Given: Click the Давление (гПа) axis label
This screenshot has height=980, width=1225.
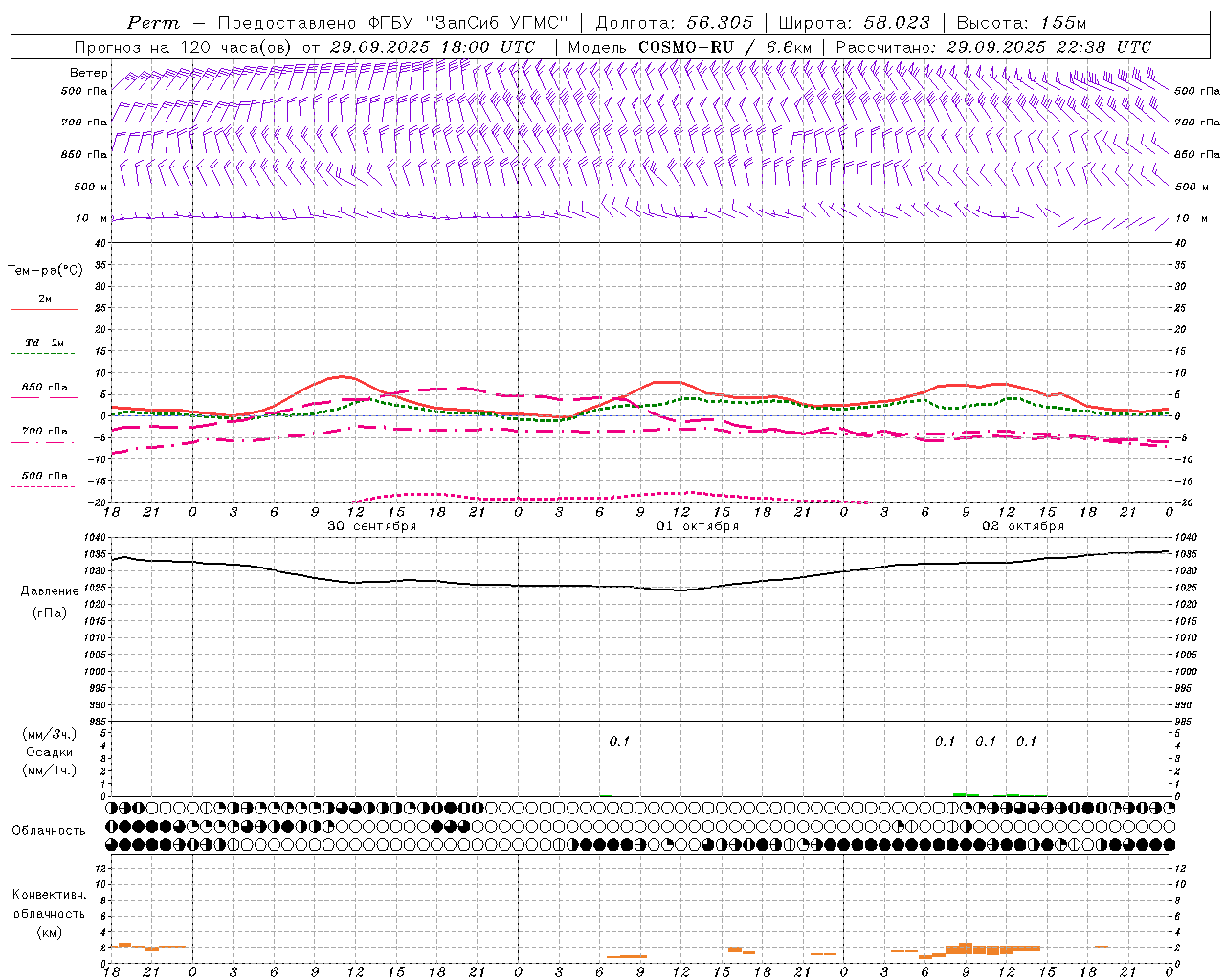Looking at the screenshot, I should click(50, 602).
